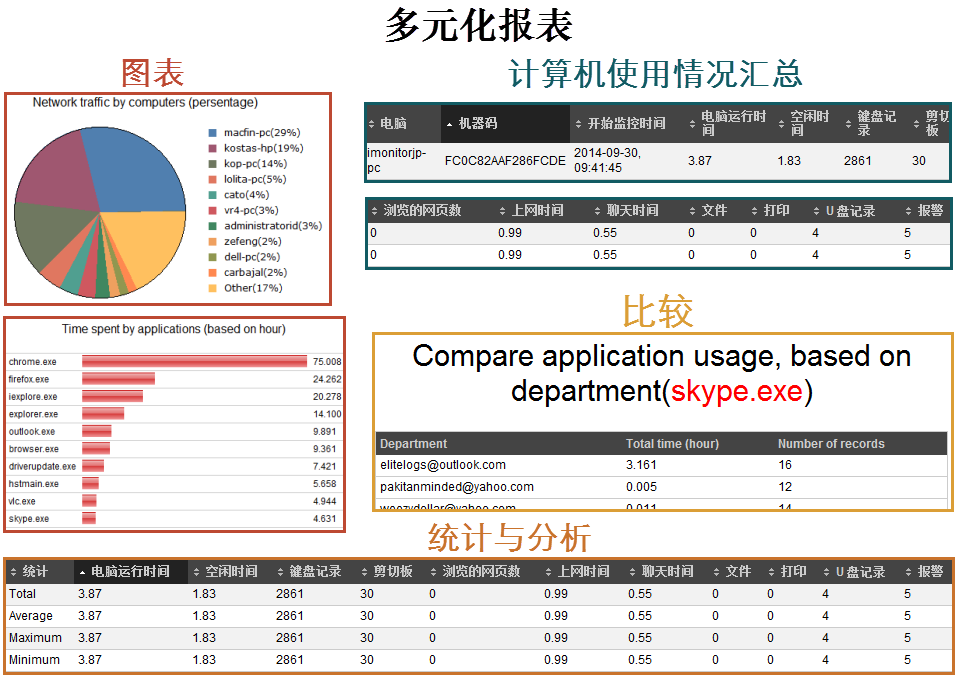Image resolution: width=960 pixels, height=683 pixels.
Task: Click the Department column header
Action: [414, 444]
